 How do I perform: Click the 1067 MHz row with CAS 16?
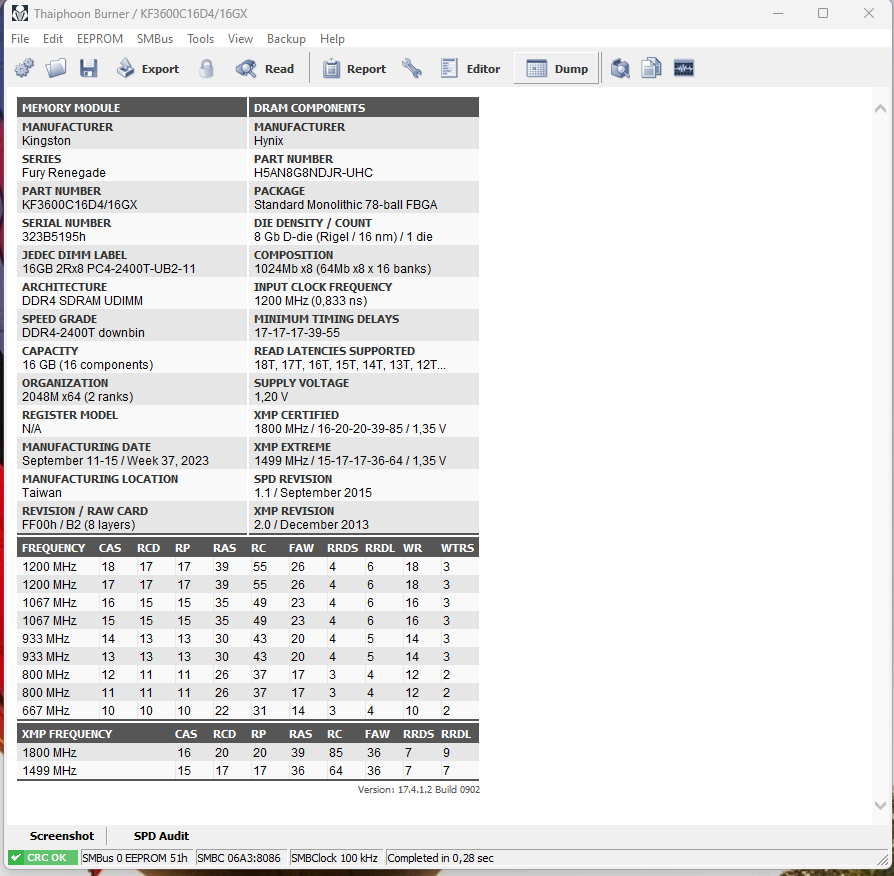pyautogui.click(x=248, y=602)
